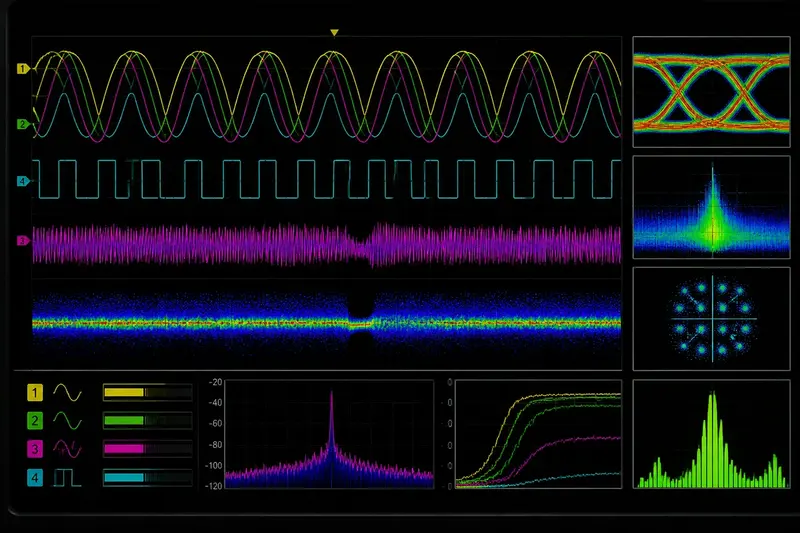The image size is (800, 533).
Task: Click the cyan square wave icon for channel 4
Action: tap(67, 478)
